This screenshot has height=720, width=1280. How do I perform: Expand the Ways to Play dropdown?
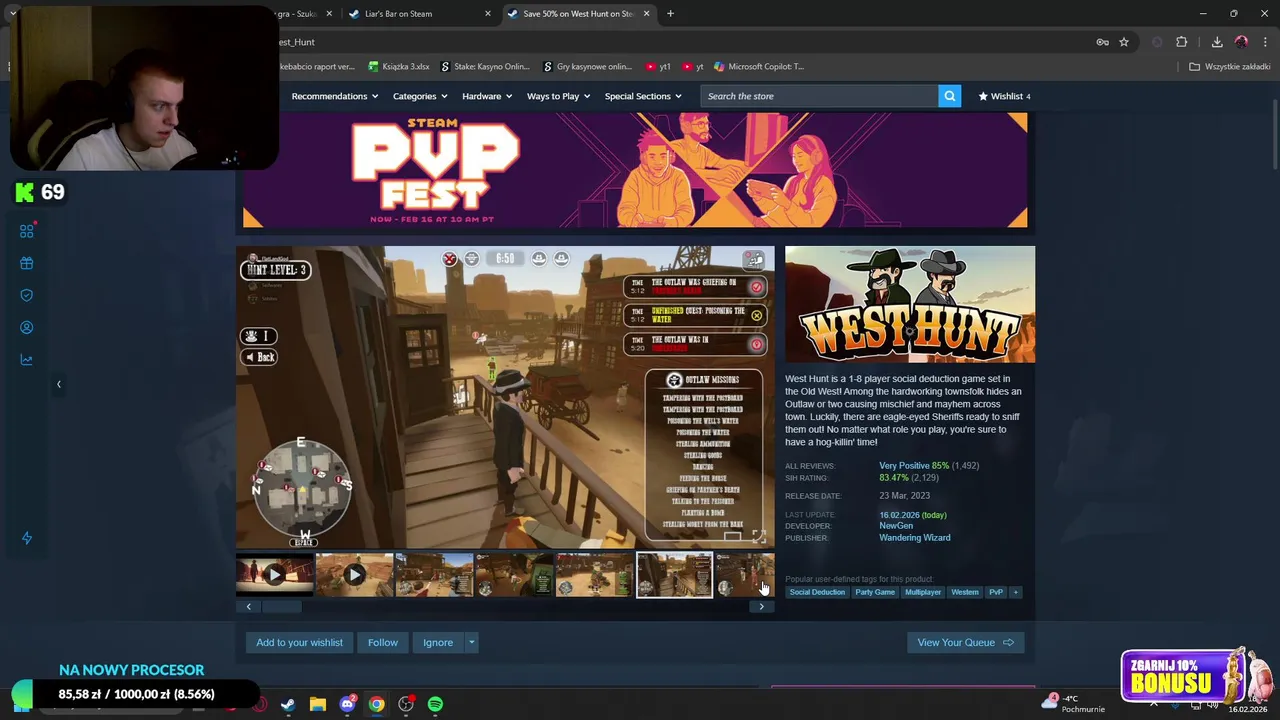click(x=559, y=96)
